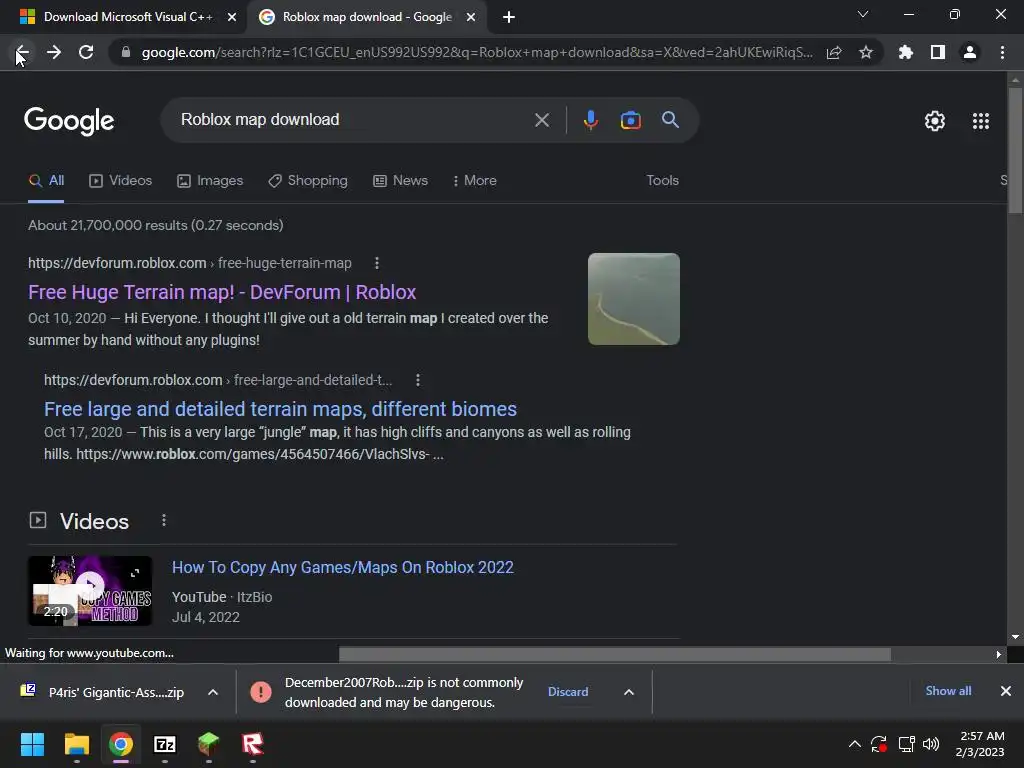Open search Tools
Image resolution: width=1024 pixels, height=768 pixels.
click(x=662, y=181)
